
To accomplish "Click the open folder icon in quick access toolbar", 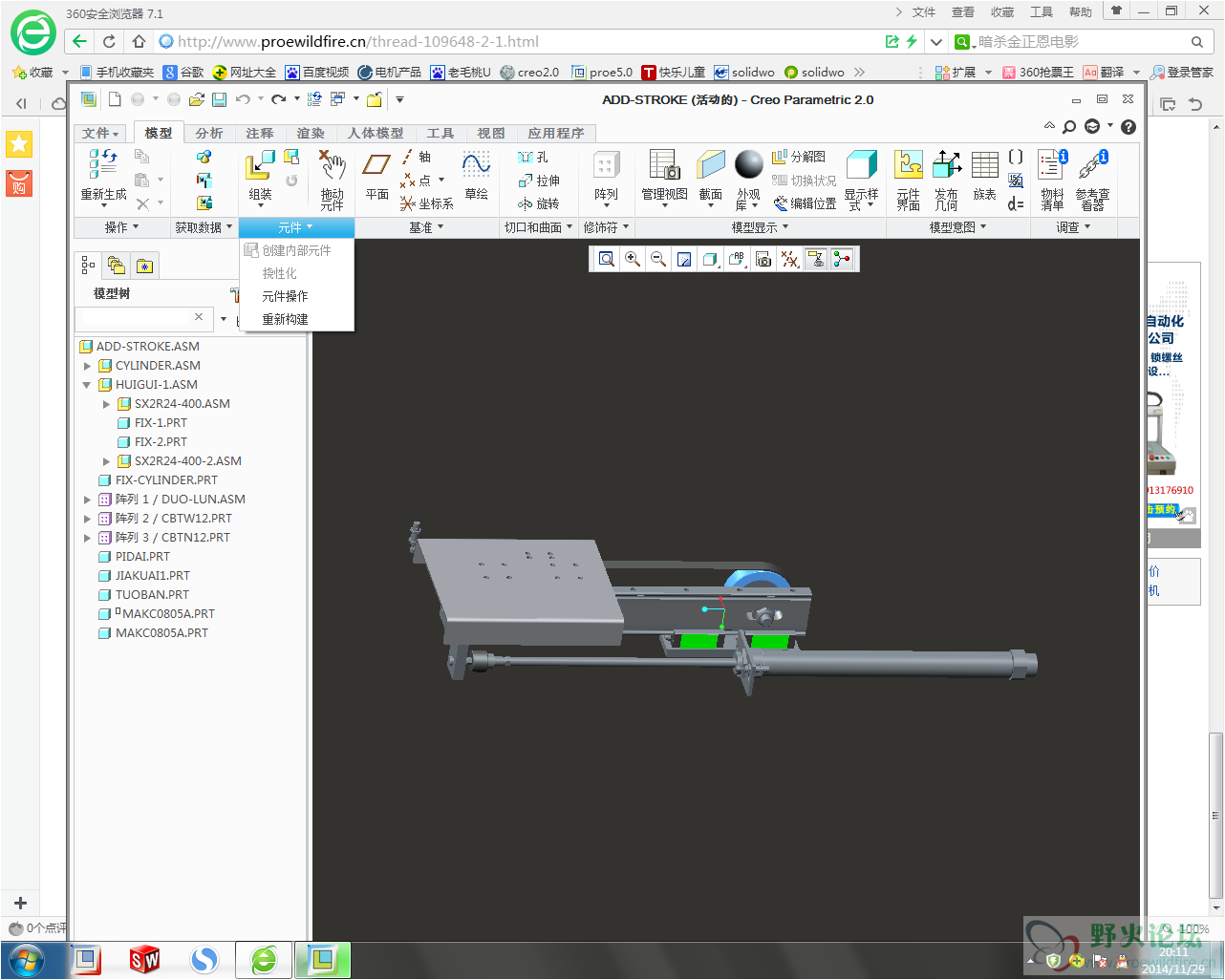I will tap(197, 99).
